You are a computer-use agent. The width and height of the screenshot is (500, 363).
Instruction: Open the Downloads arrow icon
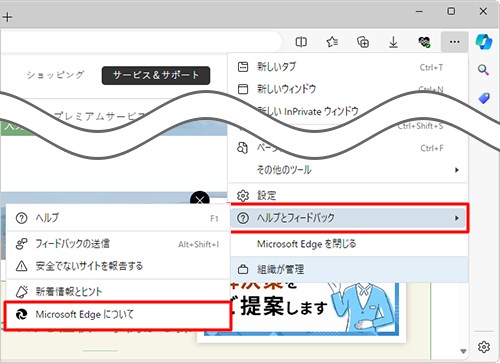coord(393,42)
